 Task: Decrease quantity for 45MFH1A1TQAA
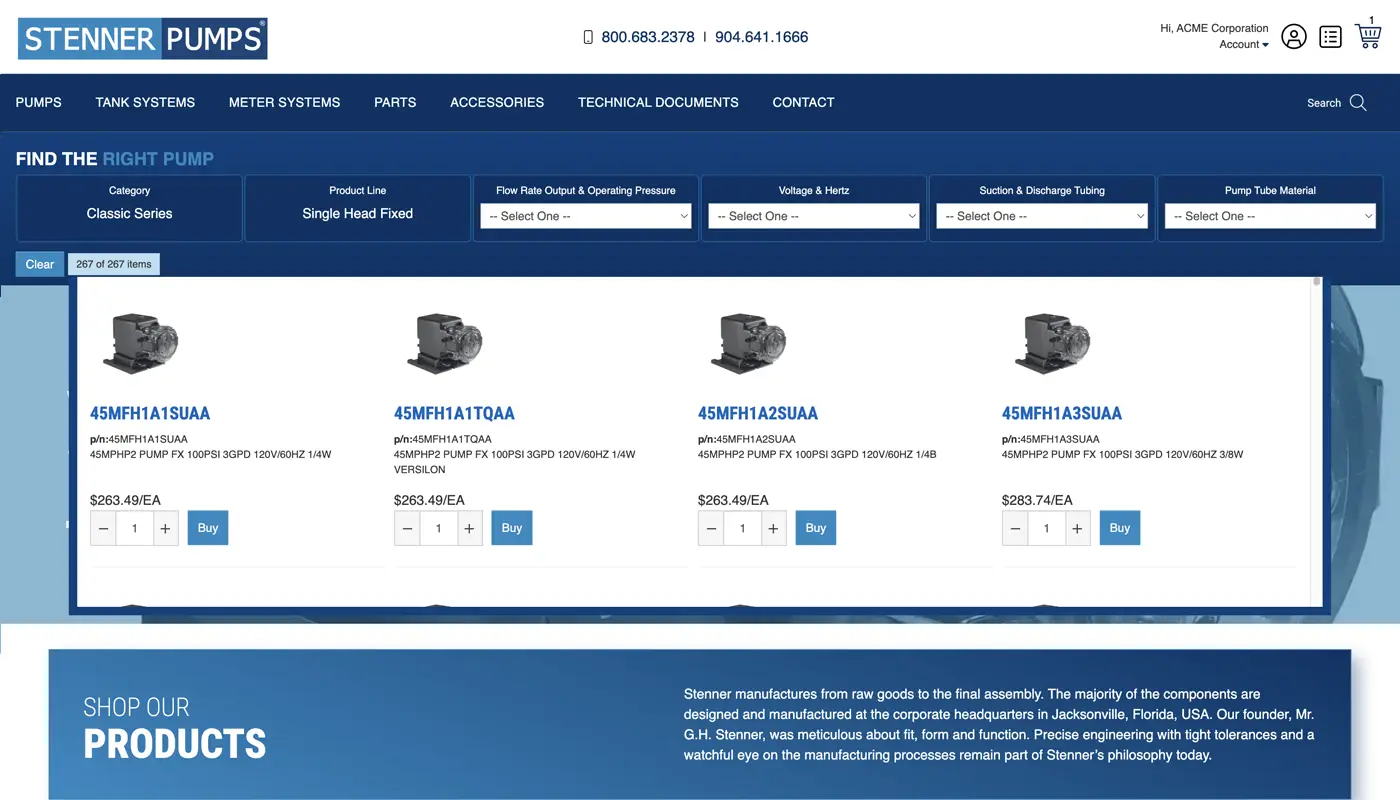click(x=408, y=528)
